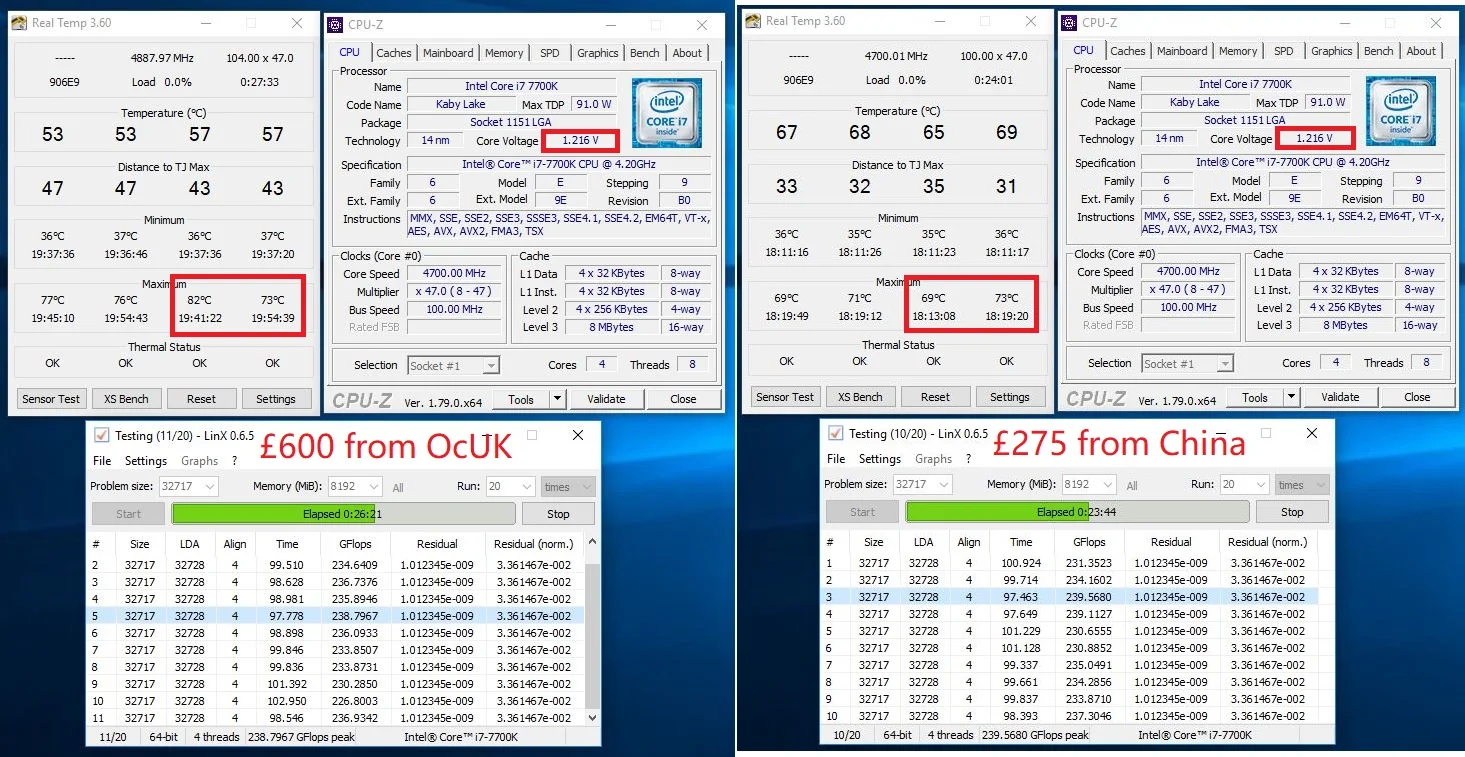The height and width of the screenshot is (757, 1465).
Task: Open Settings menu in Testing (10/20) LinX window
Action: click(880, 459)
